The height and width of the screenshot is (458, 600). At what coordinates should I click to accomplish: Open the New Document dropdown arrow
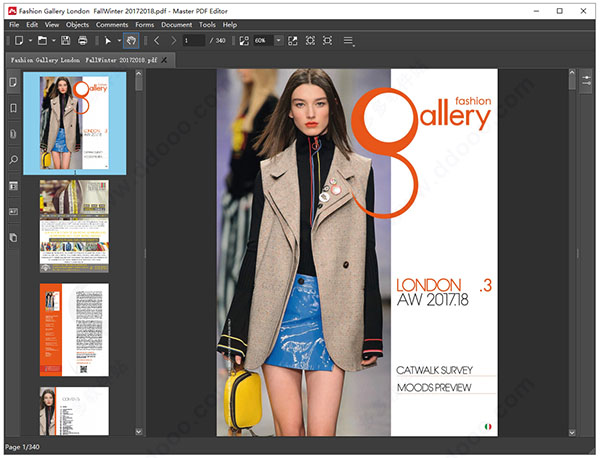pos(30,41)
